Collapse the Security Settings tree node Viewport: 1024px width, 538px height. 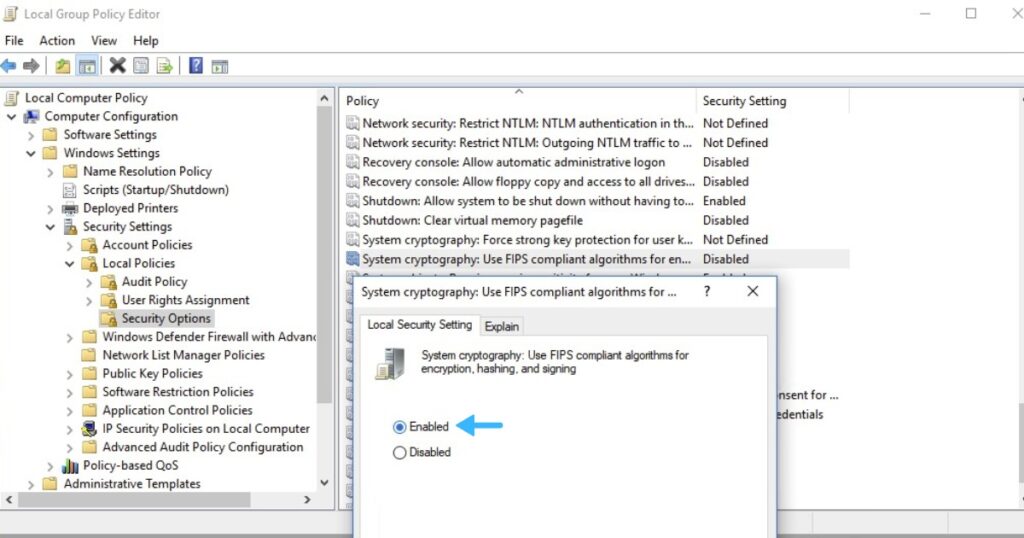tap(51, 227)
